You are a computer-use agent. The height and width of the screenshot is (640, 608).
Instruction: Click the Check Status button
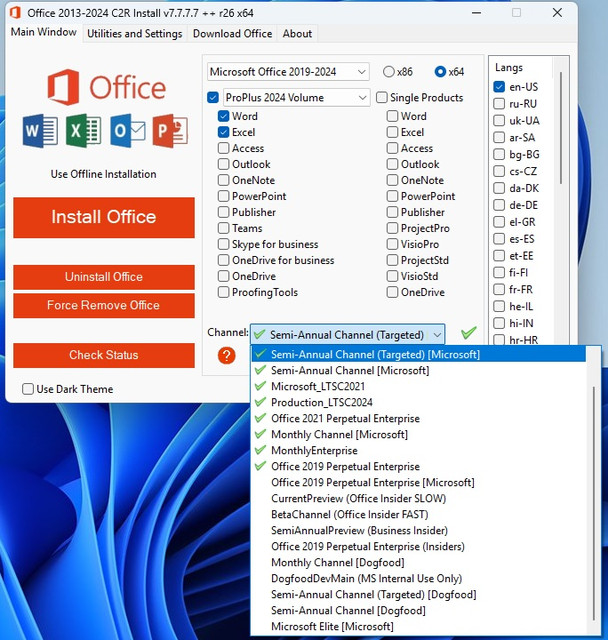(x=104, y=355)
